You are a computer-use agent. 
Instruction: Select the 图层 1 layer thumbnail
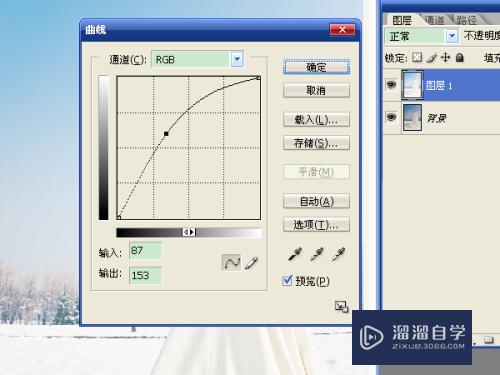(412, 85)
